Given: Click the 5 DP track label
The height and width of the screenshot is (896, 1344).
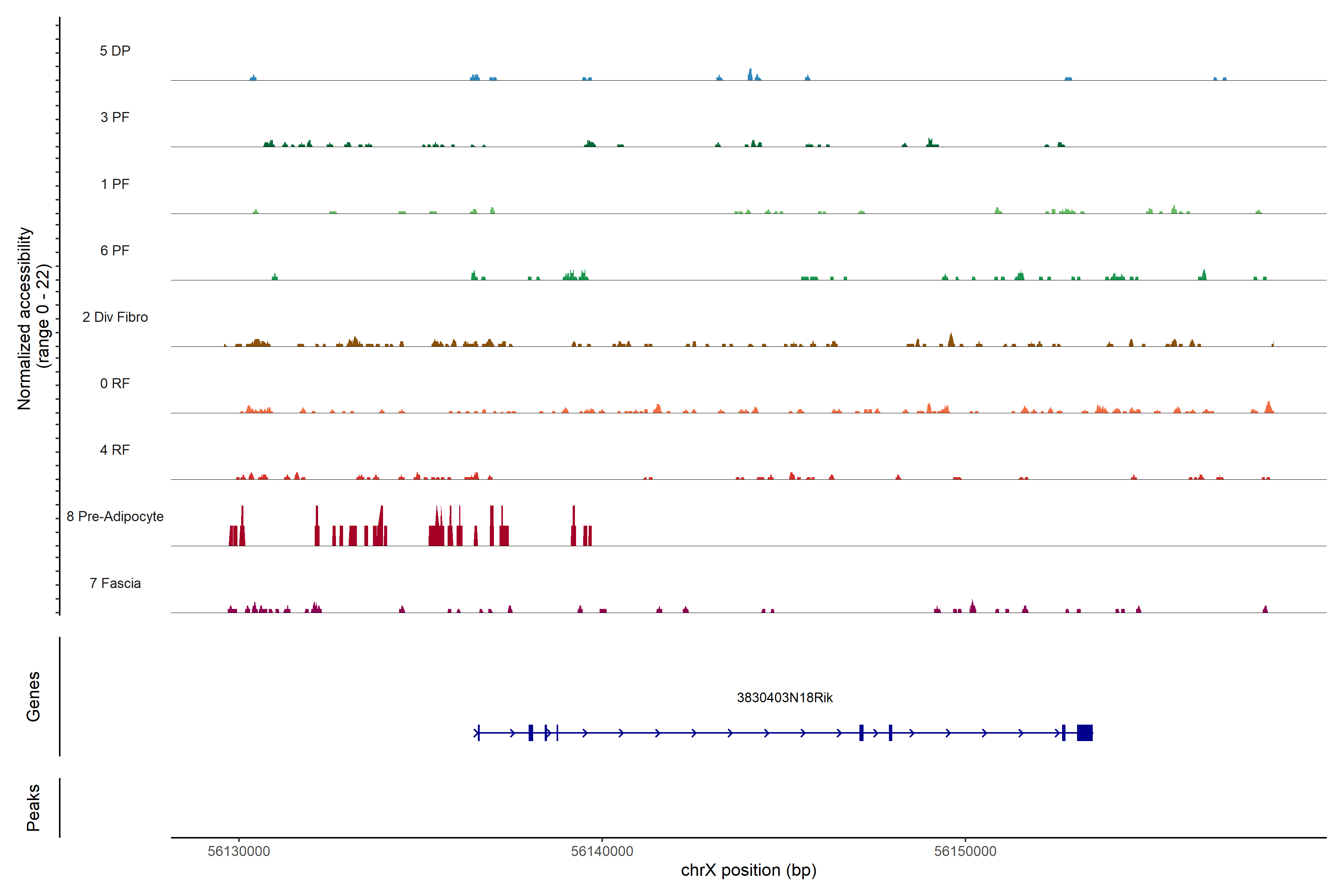Looking at the screenshot, I should 115,51.
